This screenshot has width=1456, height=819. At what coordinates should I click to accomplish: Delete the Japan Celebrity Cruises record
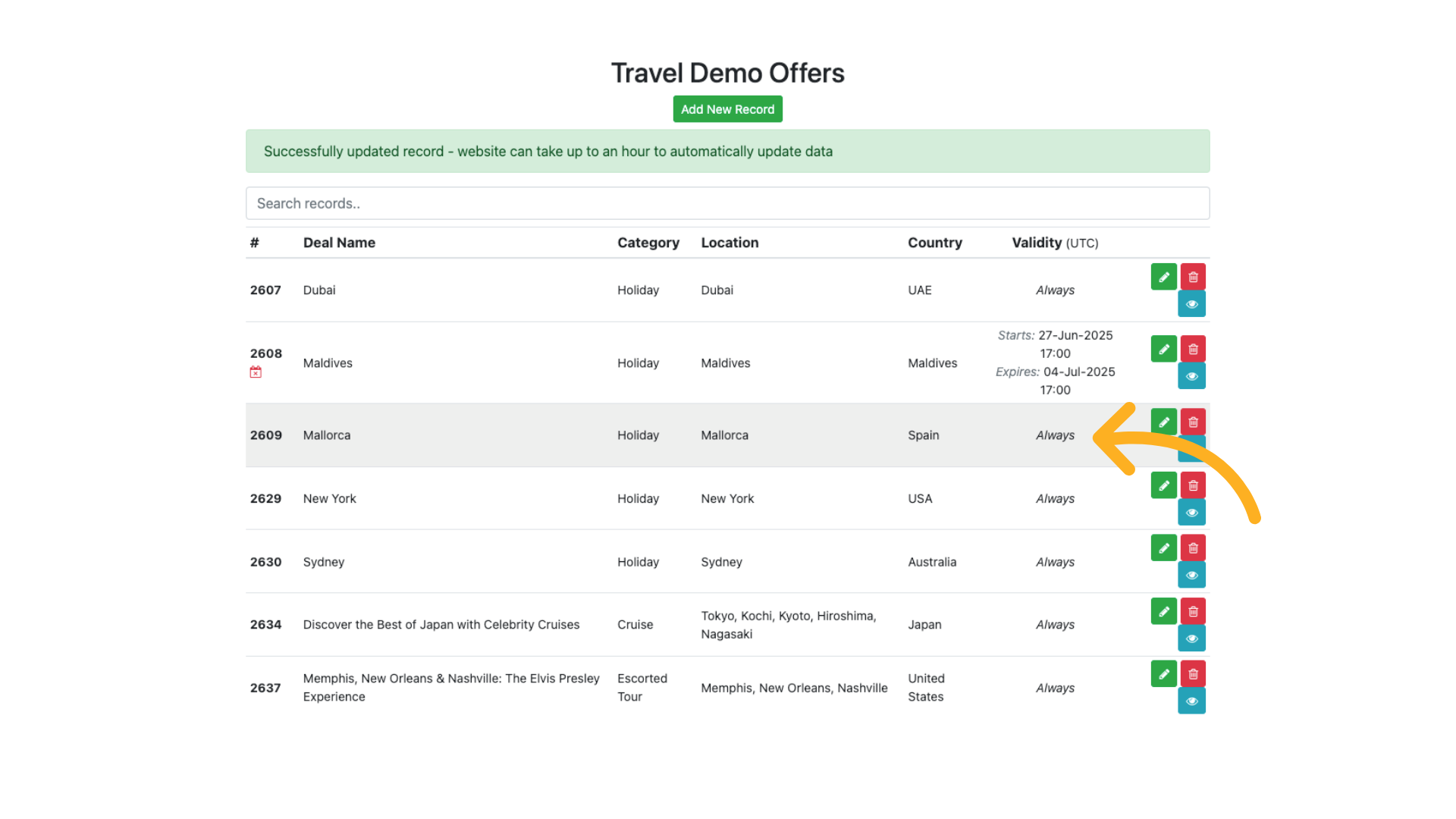point(1193,611)
